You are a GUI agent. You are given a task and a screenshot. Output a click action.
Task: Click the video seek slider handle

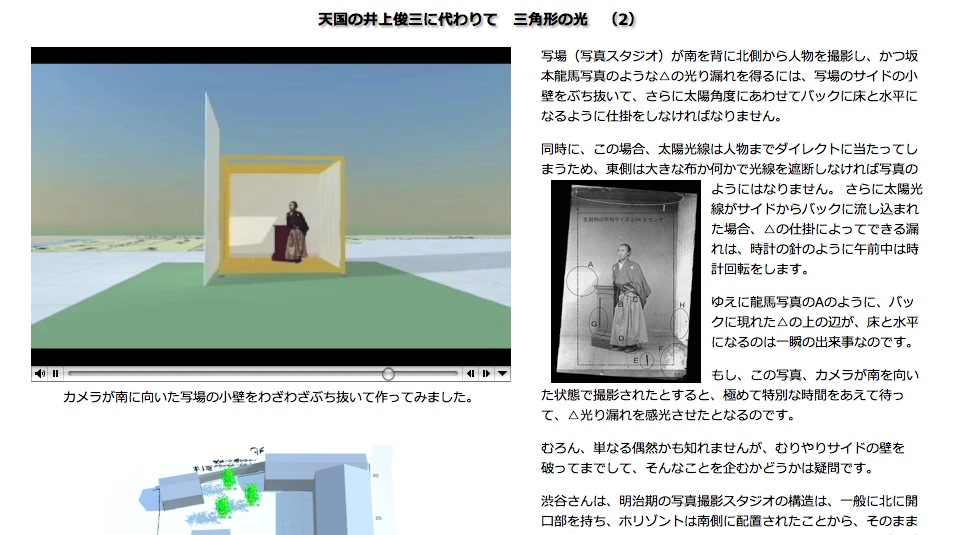point(388,374)
